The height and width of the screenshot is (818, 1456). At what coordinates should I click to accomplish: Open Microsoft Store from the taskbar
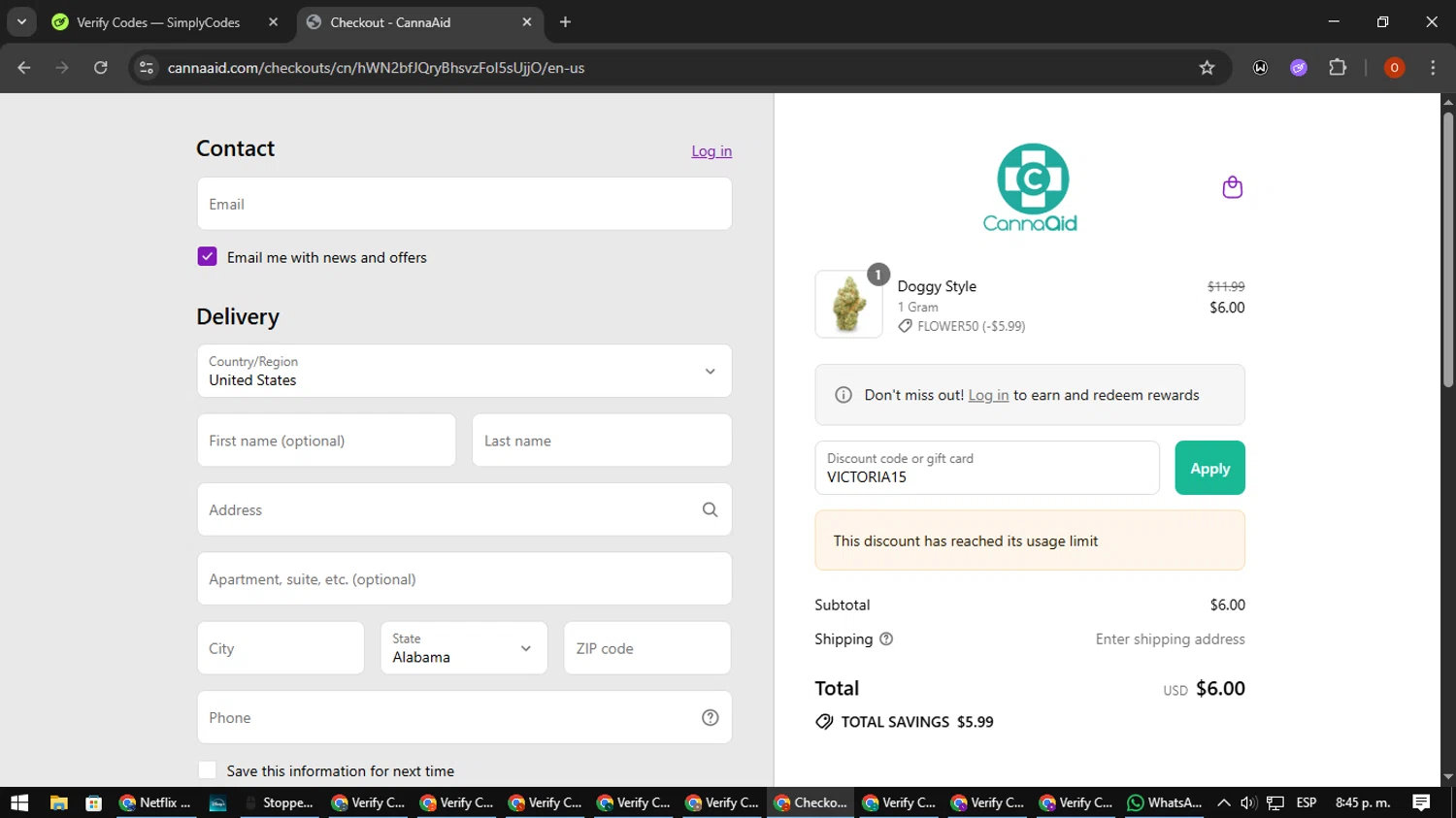[x=93, y=802]
